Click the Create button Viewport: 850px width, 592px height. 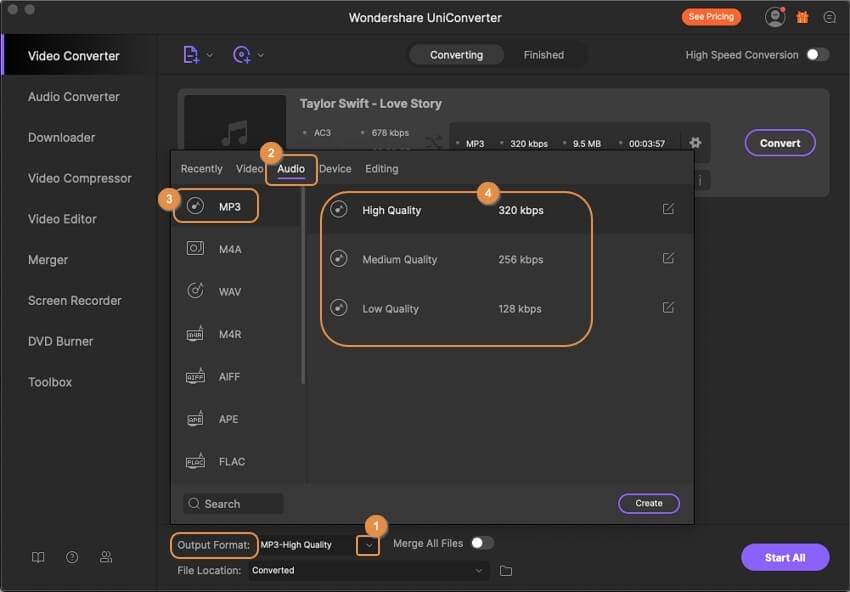point(649,503)
